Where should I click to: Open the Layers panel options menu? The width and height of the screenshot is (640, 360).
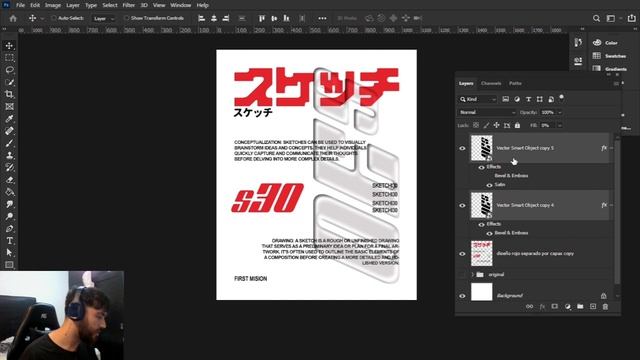pyautogui.click(x=616, y=84)
